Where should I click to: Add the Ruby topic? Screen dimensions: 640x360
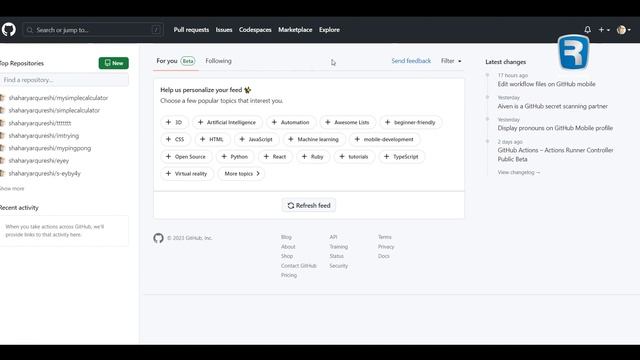[x=313, y=156]
